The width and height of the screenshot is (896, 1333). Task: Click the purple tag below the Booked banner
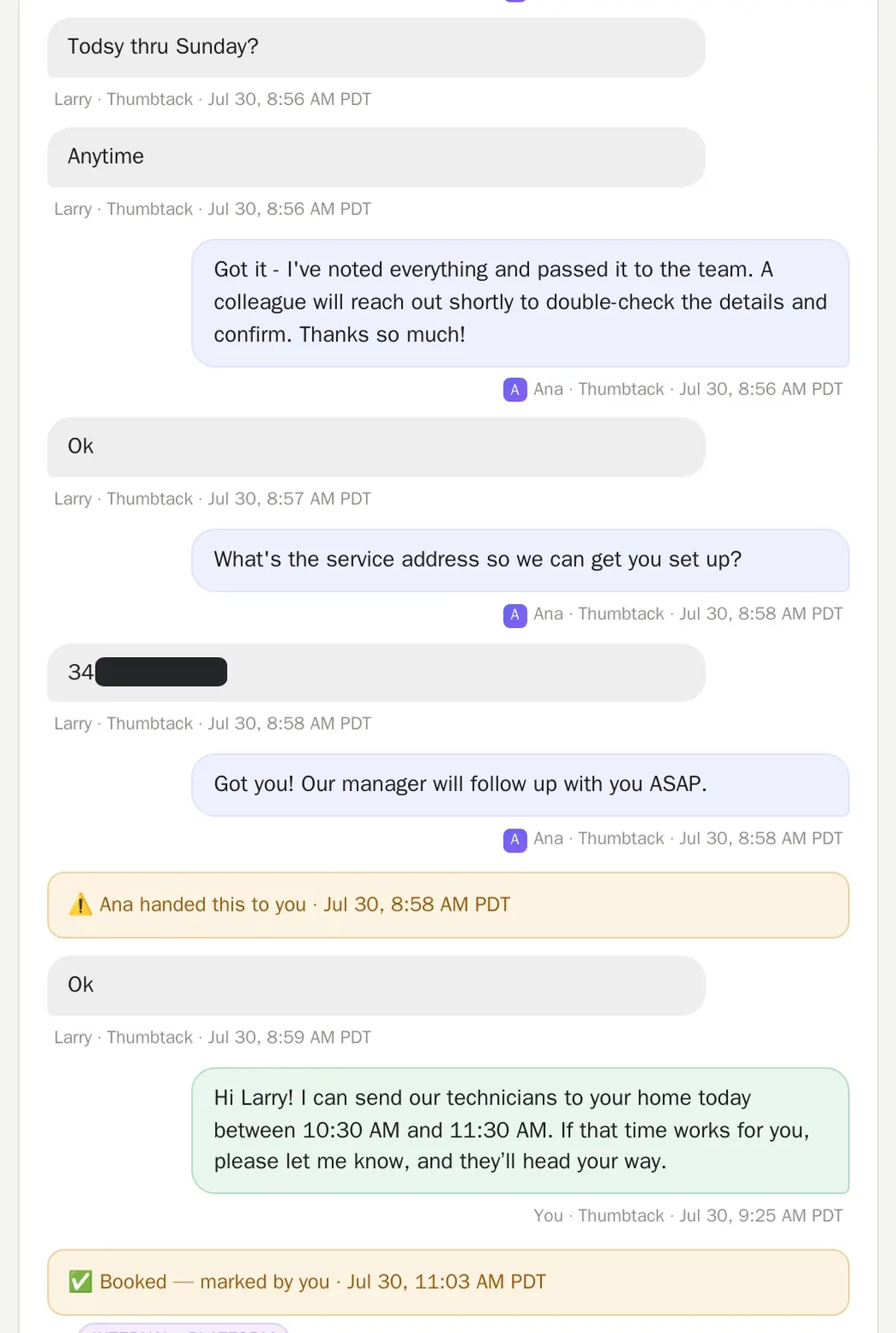183,1328
